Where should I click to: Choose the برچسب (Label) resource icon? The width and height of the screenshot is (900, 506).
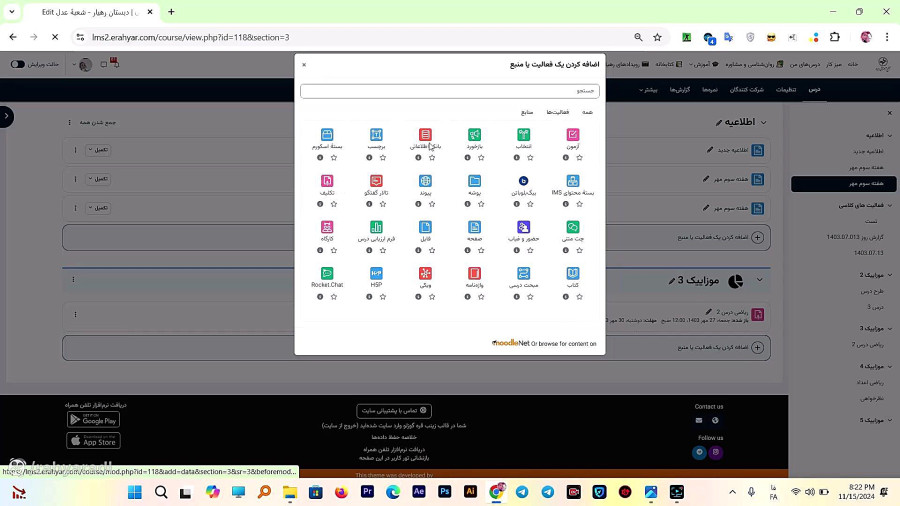tap(376, 135)
